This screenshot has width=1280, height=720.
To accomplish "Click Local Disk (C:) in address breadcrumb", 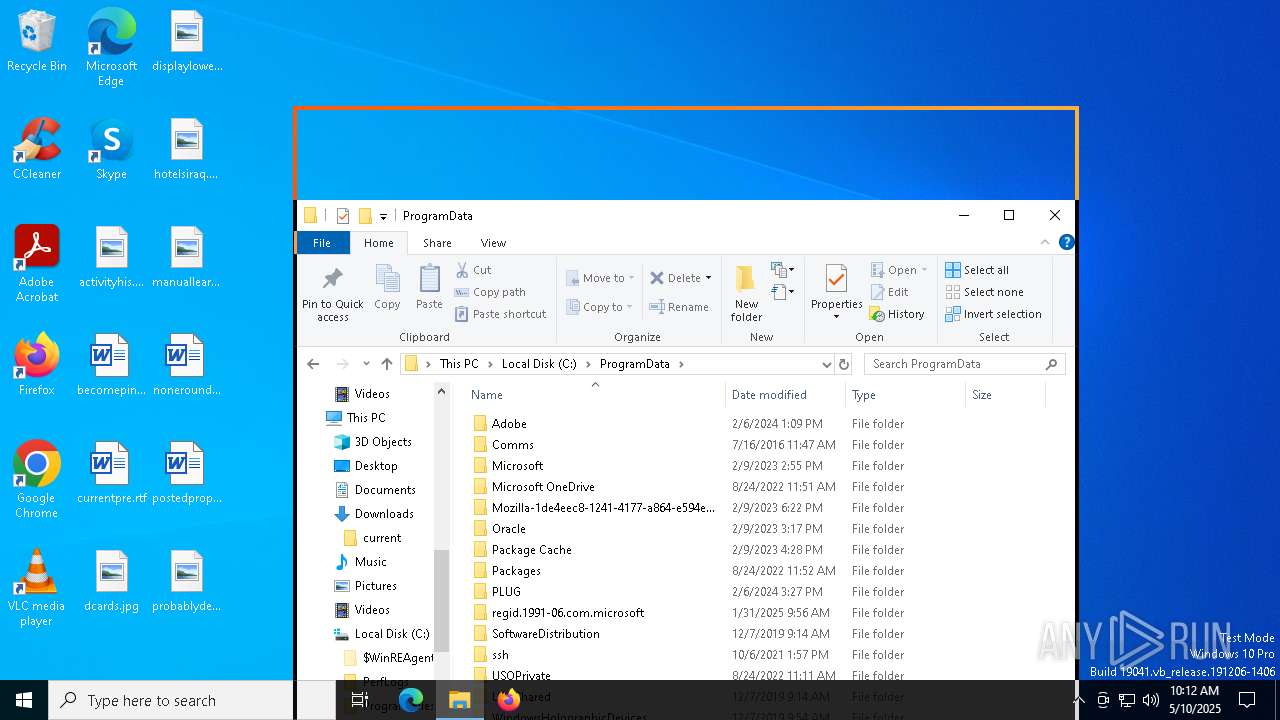I will [x=539, y=364].
